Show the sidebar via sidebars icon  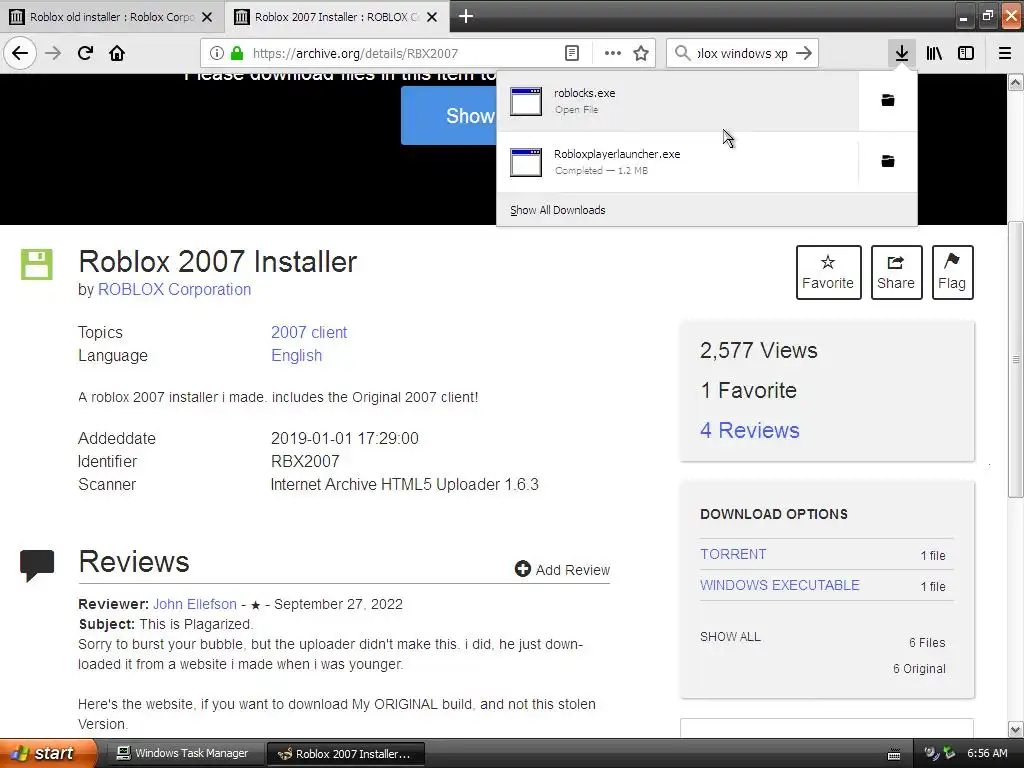point(966,53)
